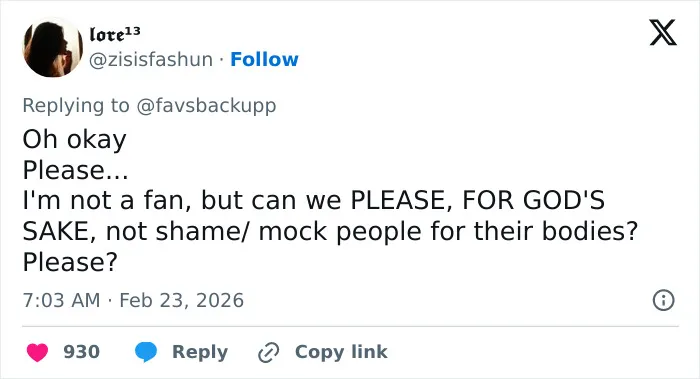This screenshot has width=700, height=379.
Task: Click the final Please? line of tweet
Action: 70,262
